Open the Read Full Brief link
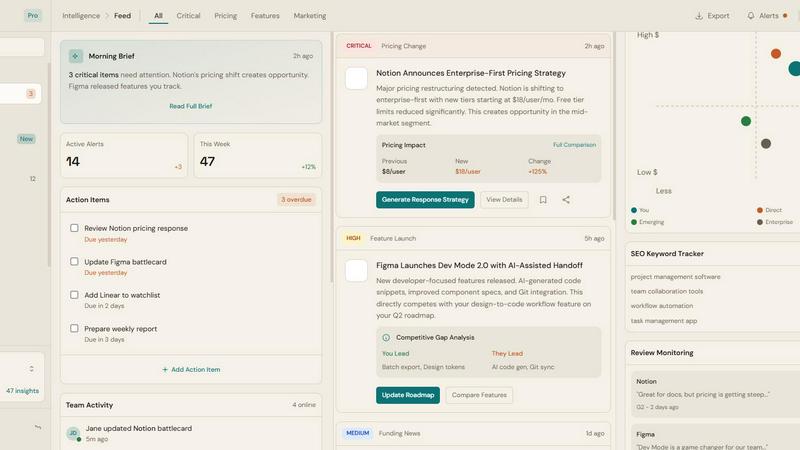This screenshot has width=800, height=450. pos(190,106)
